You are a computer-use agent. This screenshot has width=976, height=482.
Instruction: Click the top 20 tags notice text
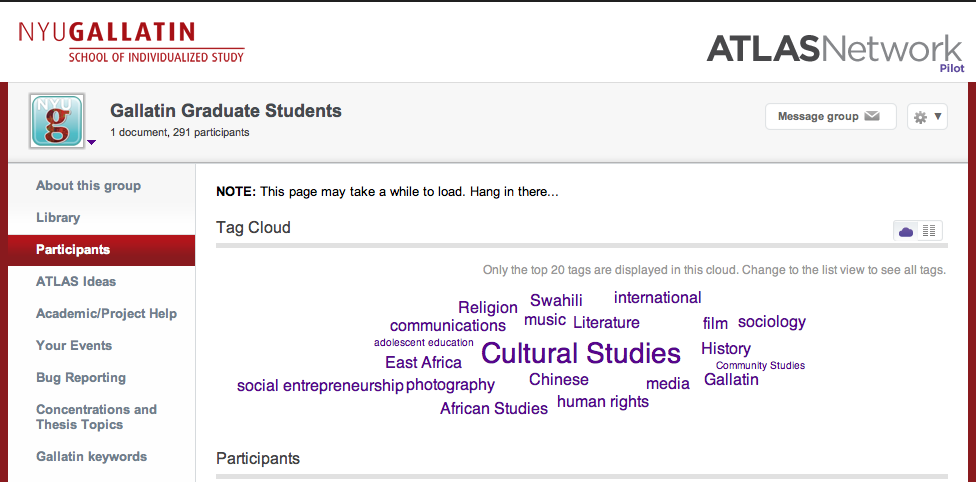(x=715, y=270)
